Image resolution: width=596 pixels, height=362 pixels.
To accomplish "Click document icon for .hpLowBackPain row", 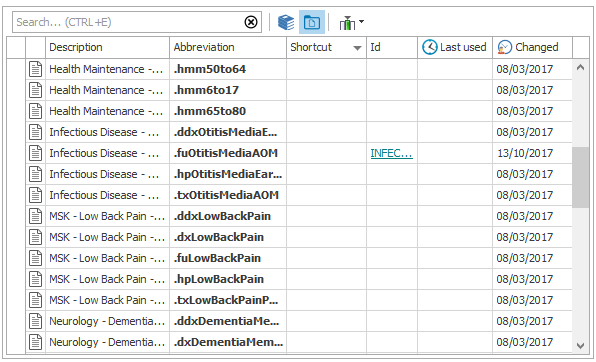I will [35, 279].
